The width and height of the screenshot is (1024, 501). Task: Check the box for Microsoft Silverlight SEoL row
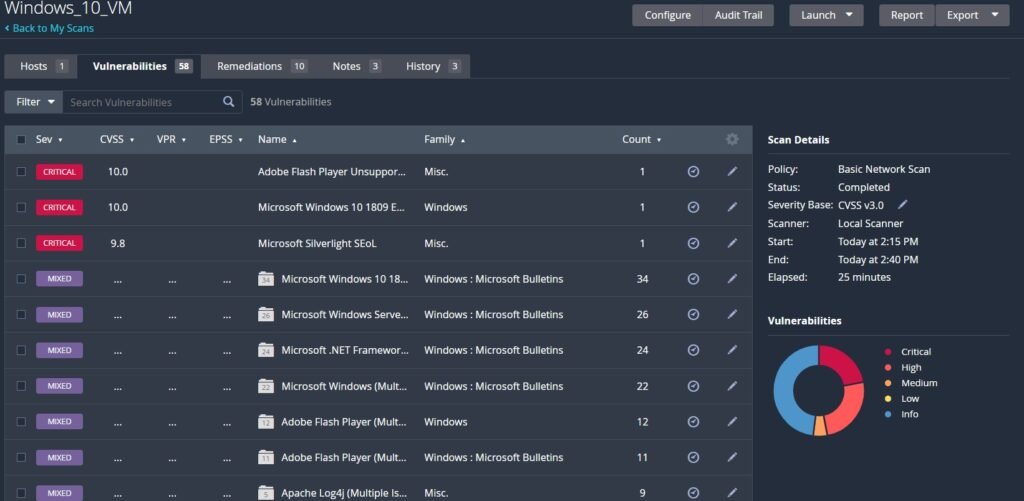point(21,243)
